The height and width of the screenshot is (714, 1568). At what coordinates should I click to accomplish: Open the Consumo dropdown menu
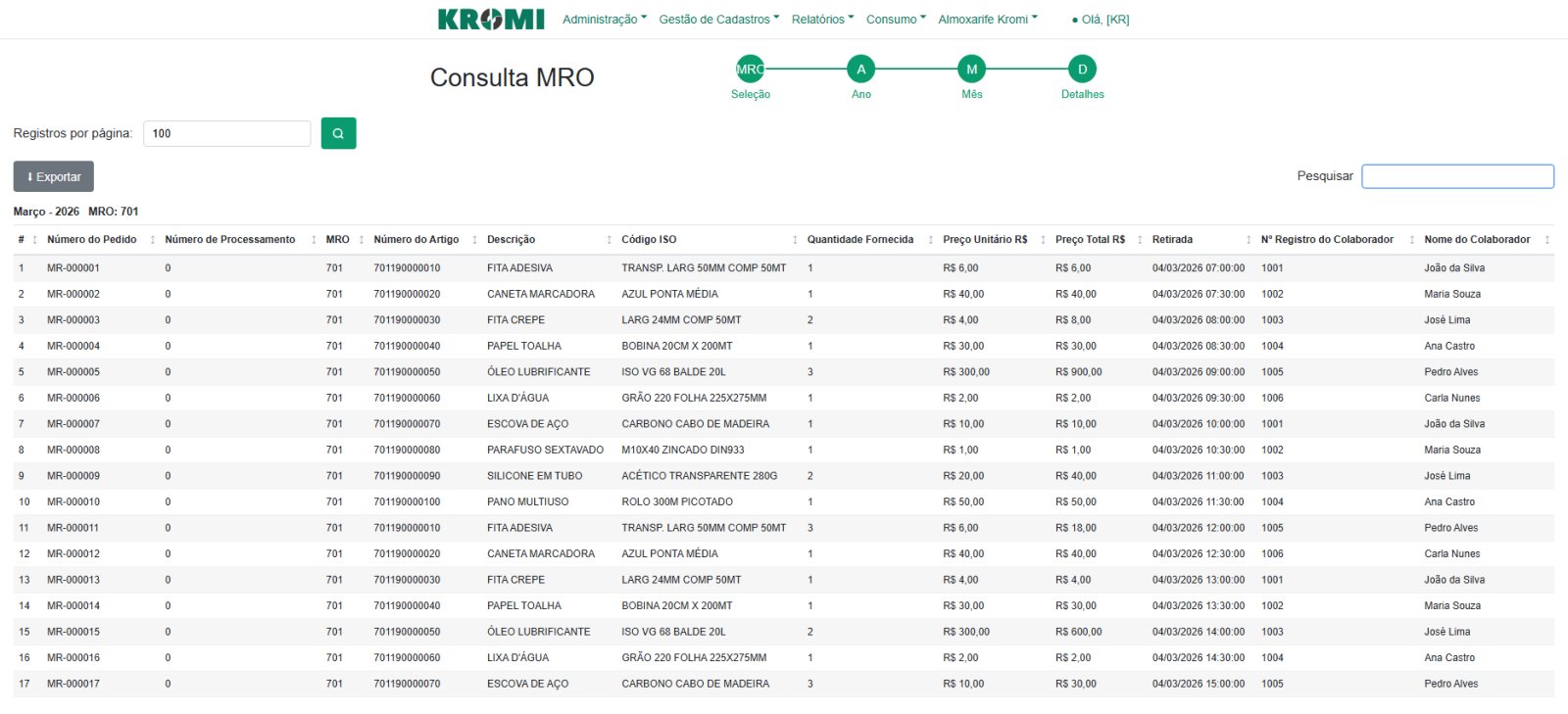coord(896,20)
